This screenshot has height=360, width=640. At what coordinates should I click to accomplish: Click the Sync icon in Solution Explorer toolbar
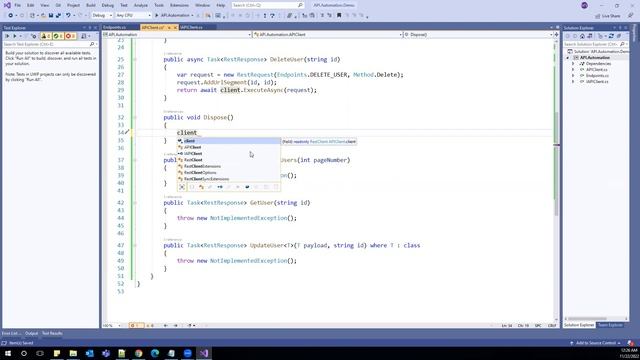pyautogui.click(x=611, y=36)
